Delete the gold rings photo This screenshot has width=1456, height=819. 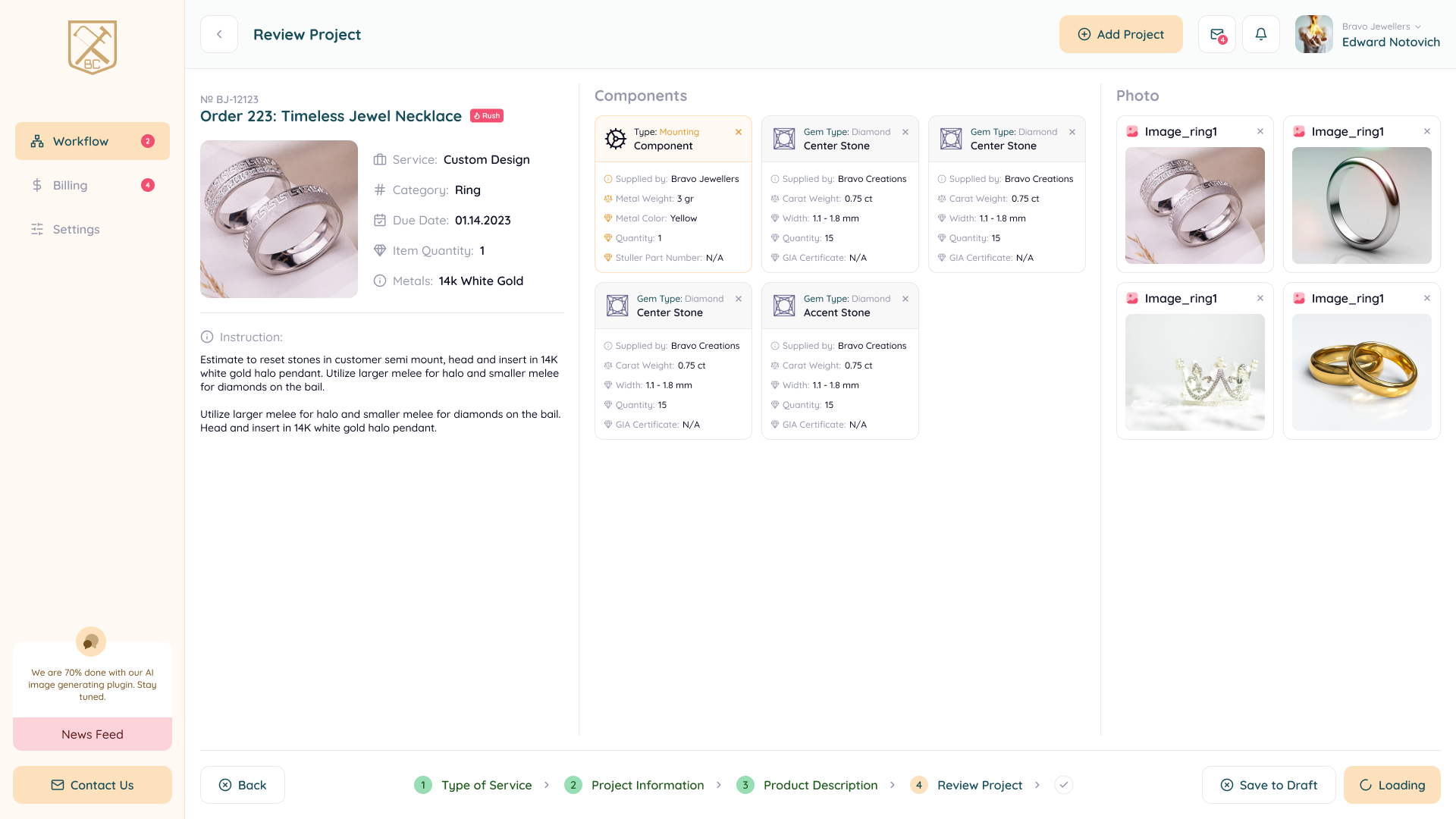[x=1426, y=299]
